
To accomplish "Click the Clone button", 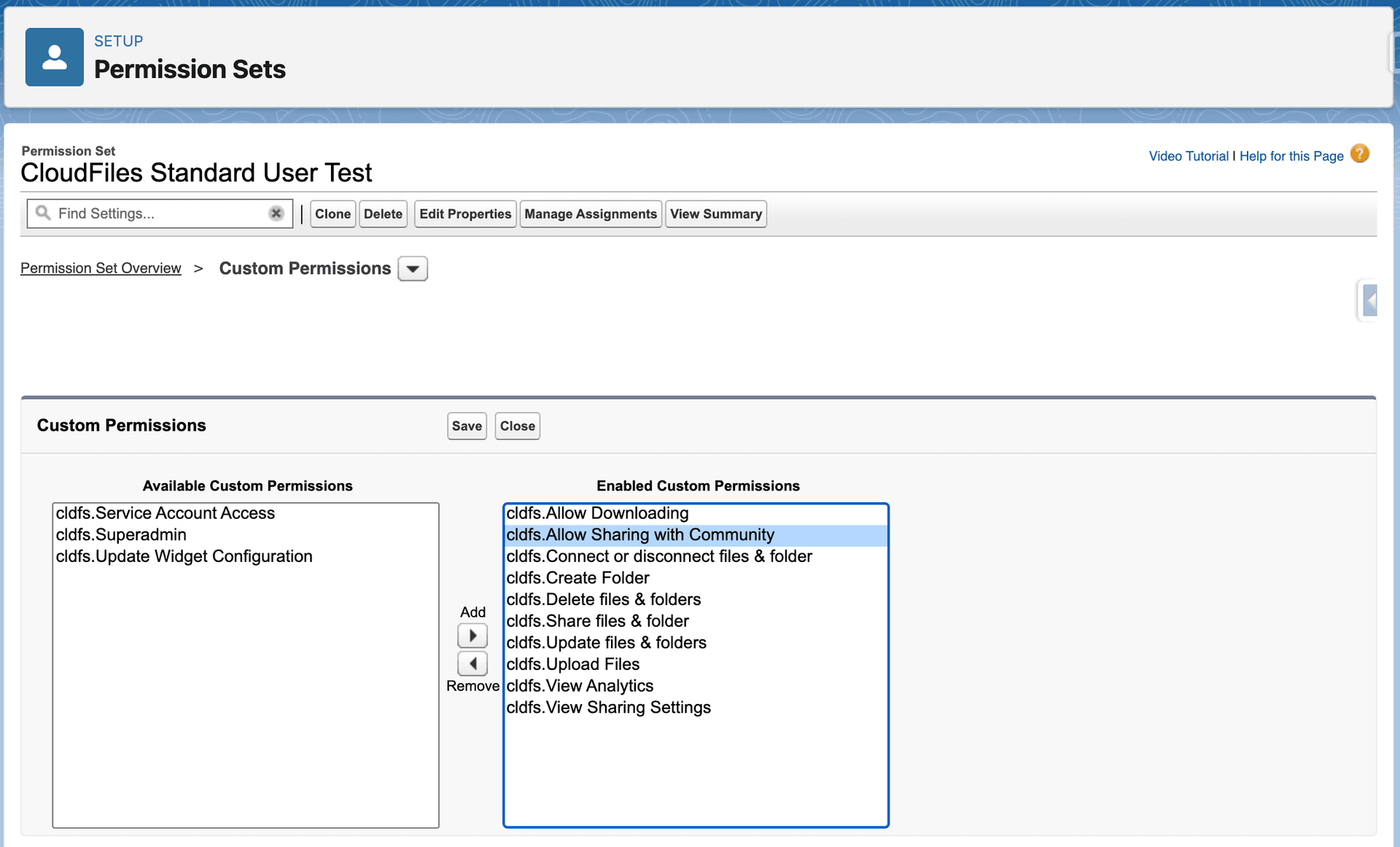I will [x=332, y=214].
